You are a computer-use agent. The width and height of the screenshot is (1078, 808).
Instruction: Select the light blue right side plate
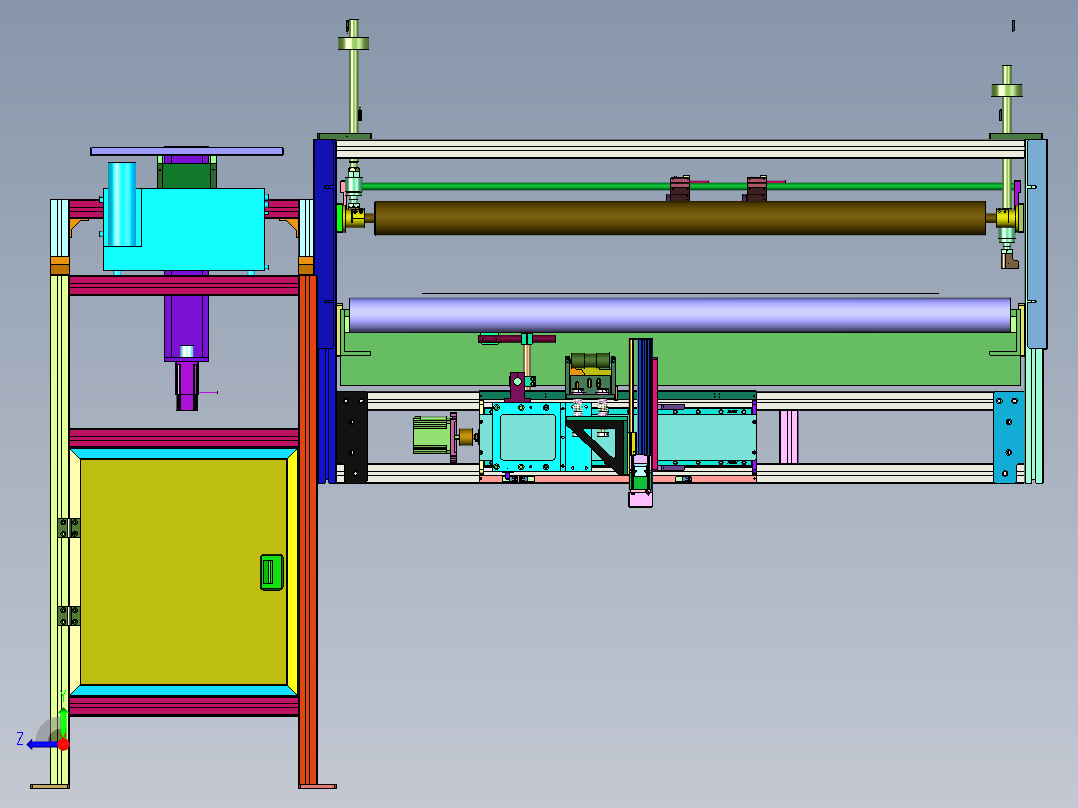pyautogui.click(x=1036, y=243)
